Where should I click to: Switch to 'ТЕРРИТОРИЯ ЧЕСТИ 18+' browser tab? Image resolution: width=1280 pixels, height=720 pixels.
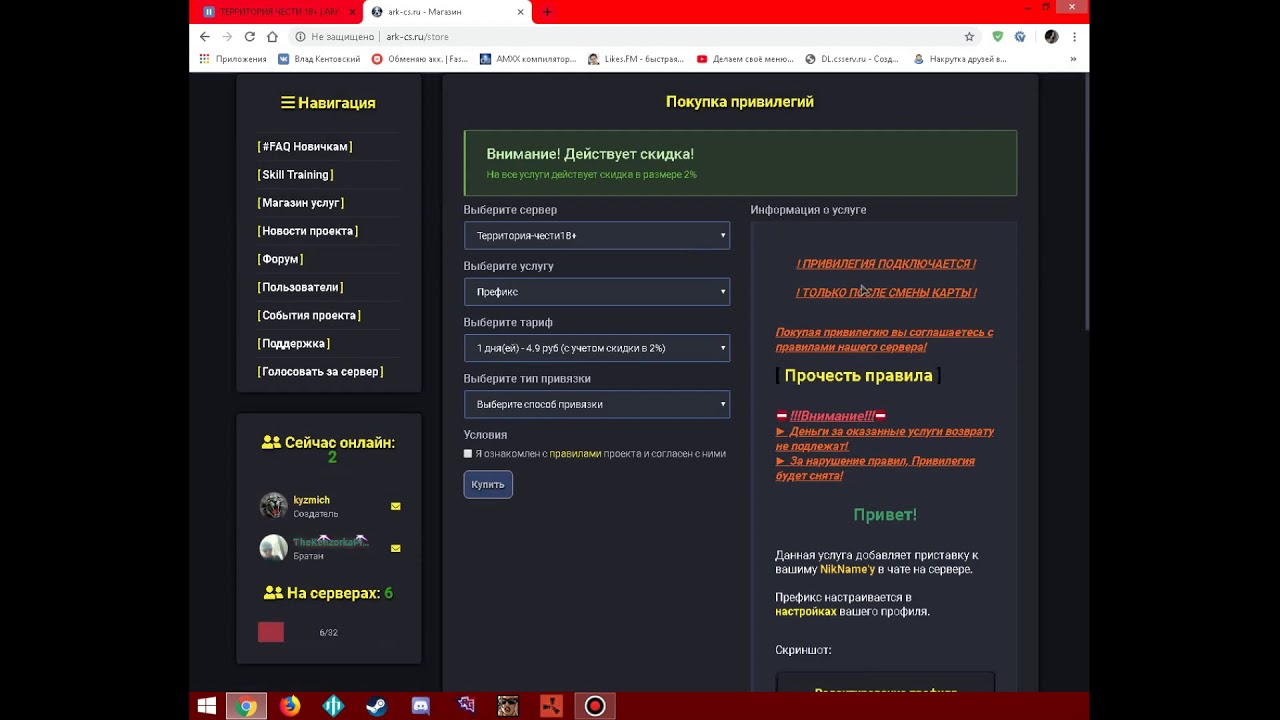[276, 12]
